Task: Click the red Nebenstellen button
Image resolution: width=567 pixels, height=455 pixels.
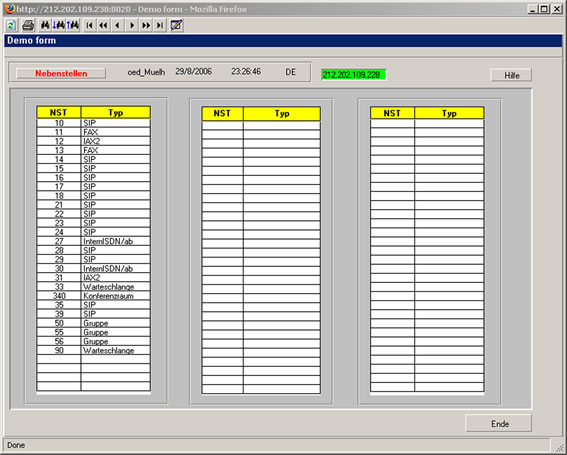Action: [61, 73]
